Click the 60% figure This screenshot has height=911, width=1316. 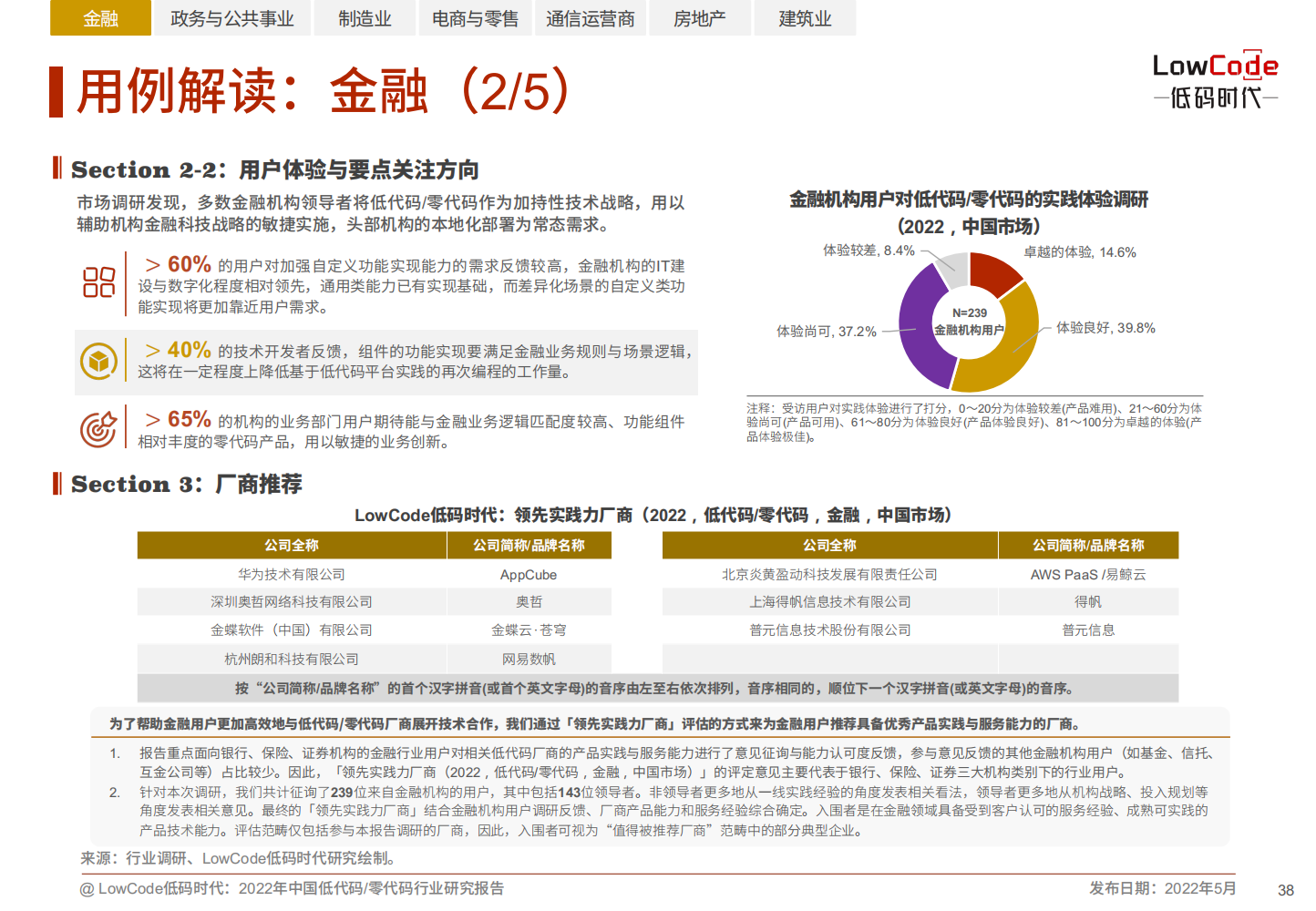tap(190, 264)
